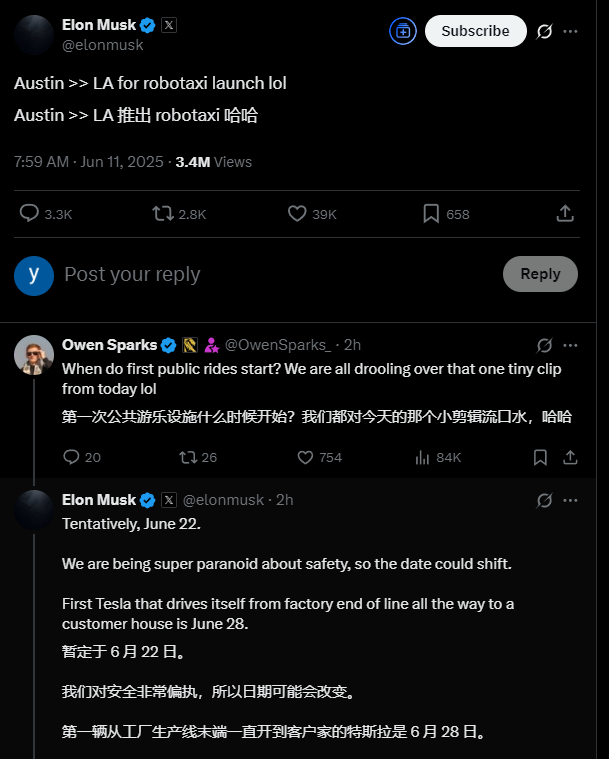Repost Owen Sparks' reply

click(x=187, y=457)
